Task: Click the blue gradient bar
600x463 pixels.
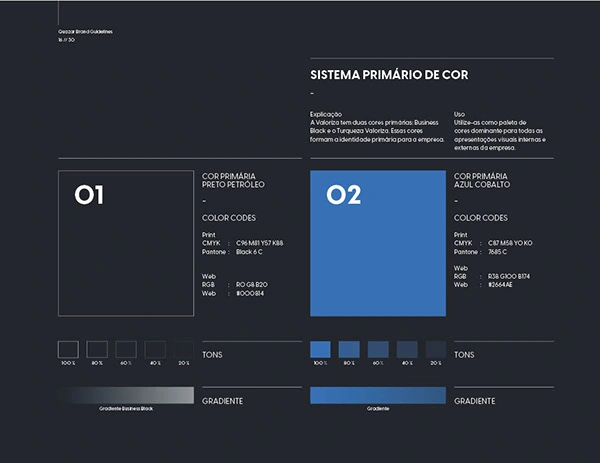Action: point(378,395)
